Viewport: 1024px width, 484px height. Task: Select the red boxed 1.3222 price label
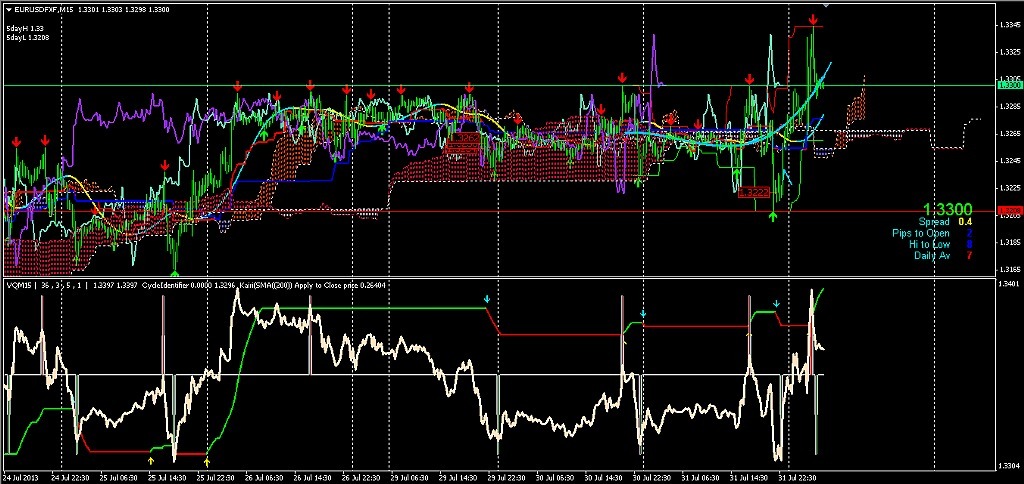coord(754,190)
